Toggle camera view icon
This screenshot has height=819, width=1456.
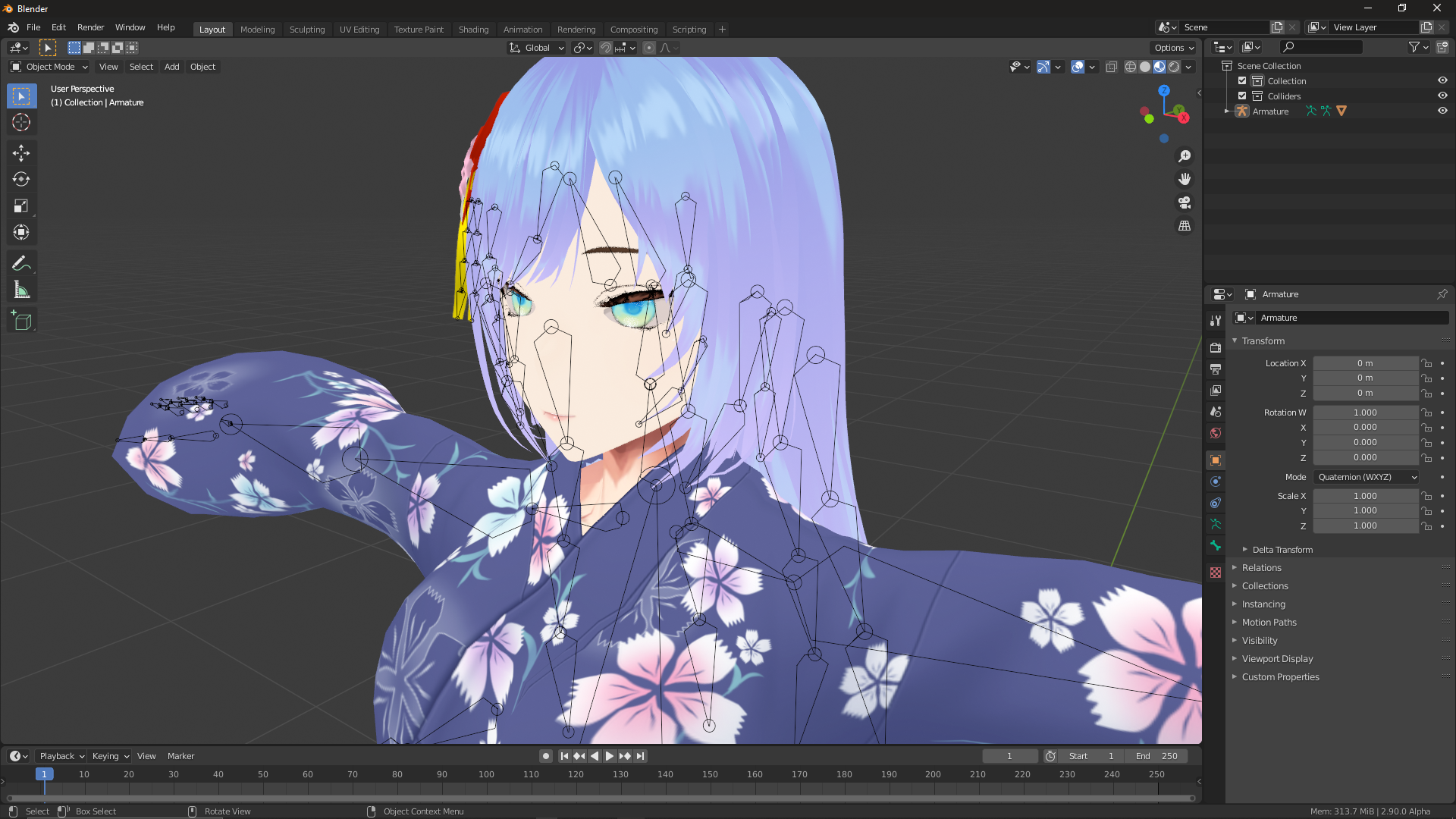[1185, 203]
